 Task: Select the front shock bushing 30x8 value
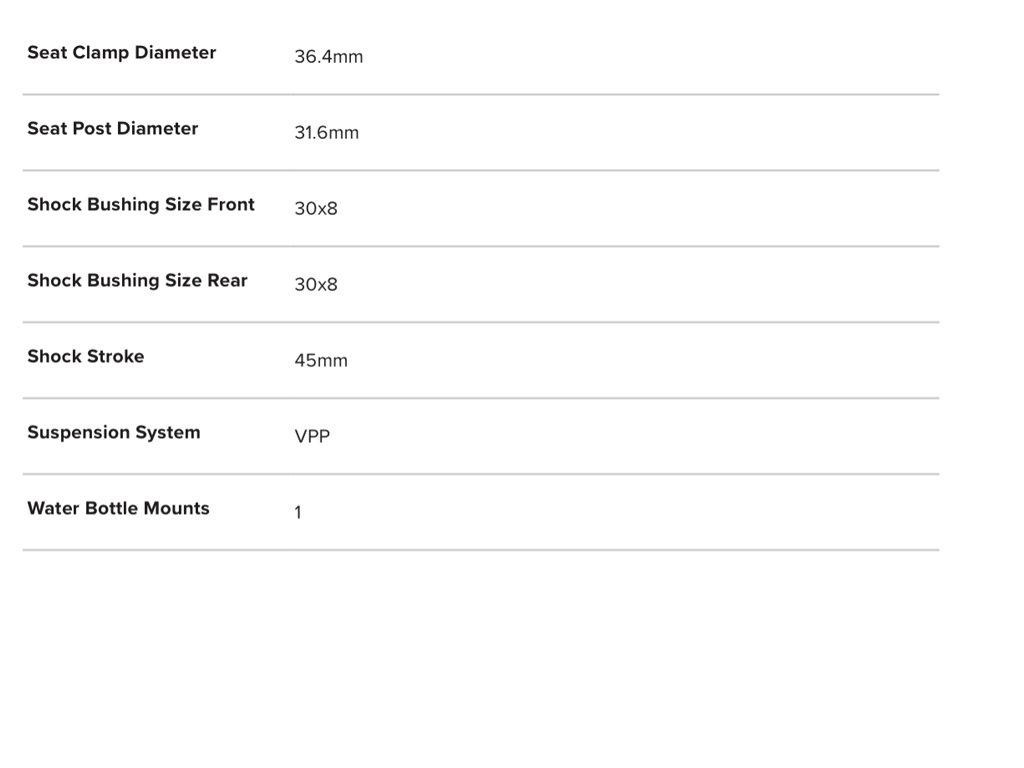(x=316, y=209)
